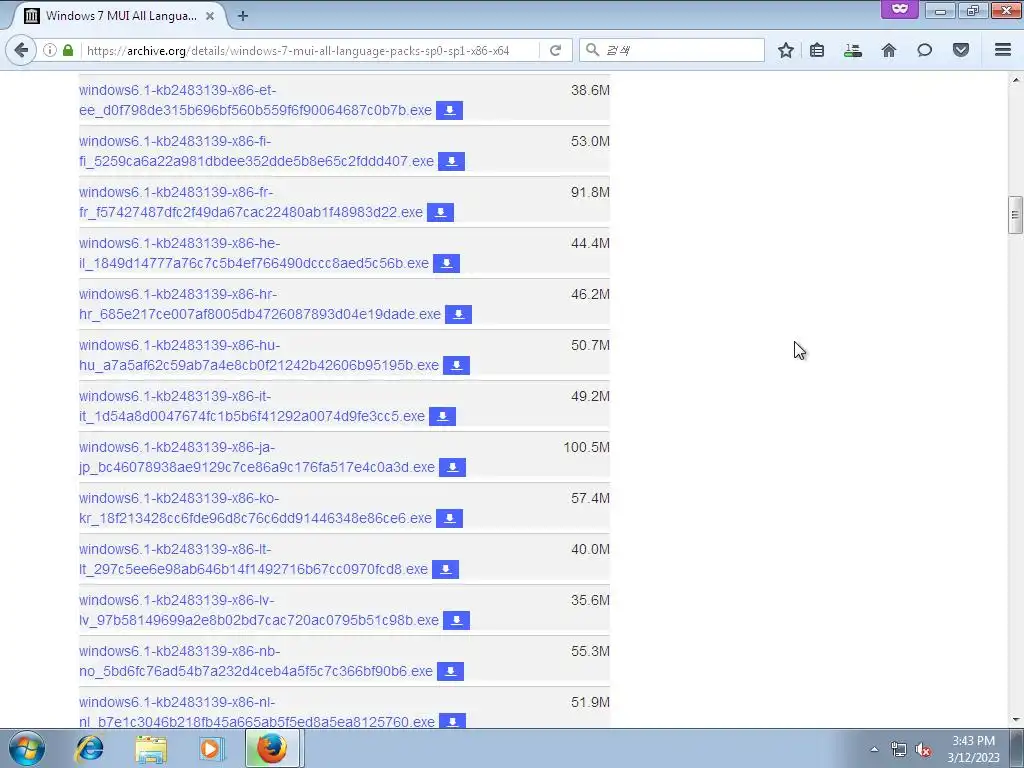Download the hu-hu language pack file
Screen dimensions: 1024x768
coord(456,365)
